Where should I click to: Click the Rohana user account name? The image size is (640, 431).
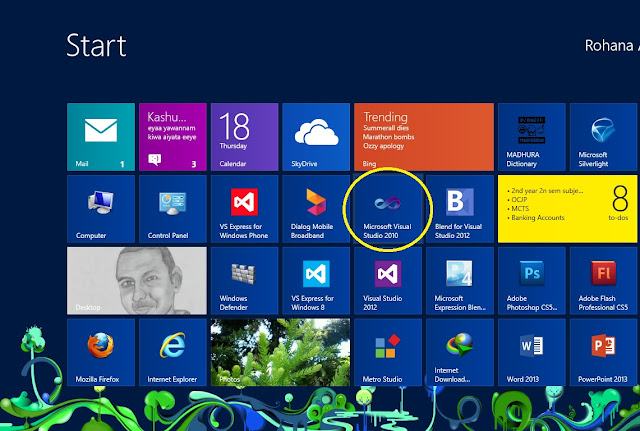pos(611,46)
